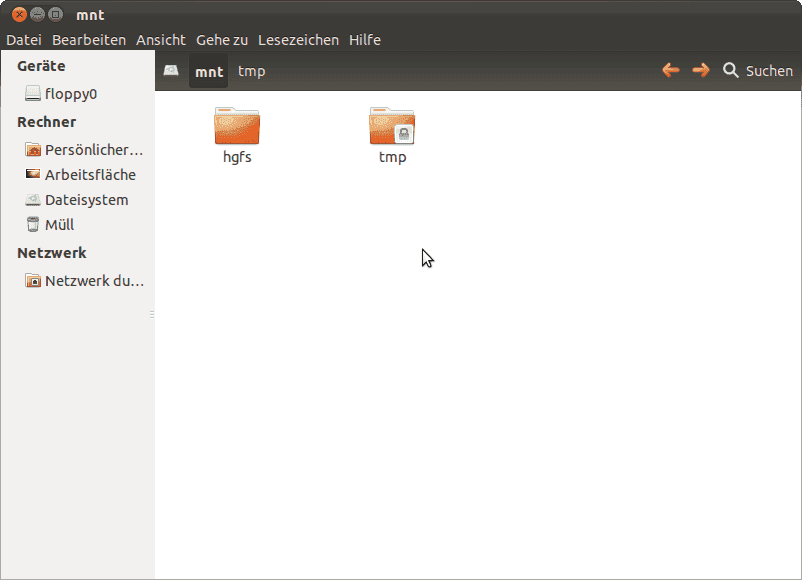Click the network folder icon in sidebar
802x580 pixels.
[33, 280]
